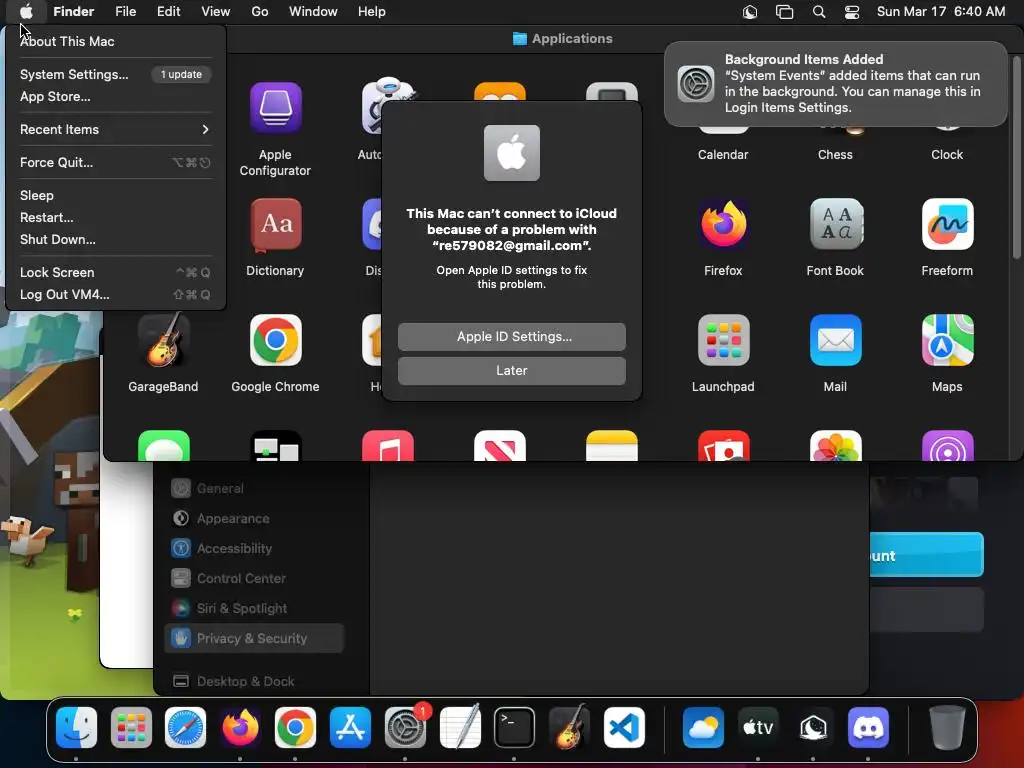The width and height of the screenshot is (1024, 768).
Task: Choose Restart from Apple menu
Action: point(115,217)
